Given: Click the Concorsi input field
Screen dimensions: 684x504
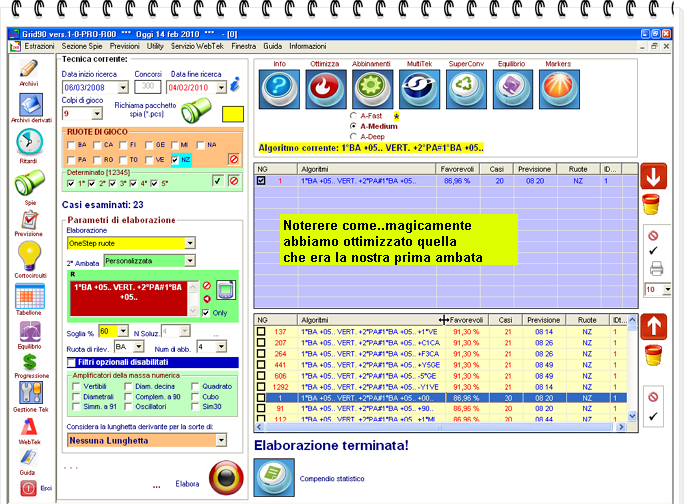Looking at the screenshot, I should click(x=148, y=86).
